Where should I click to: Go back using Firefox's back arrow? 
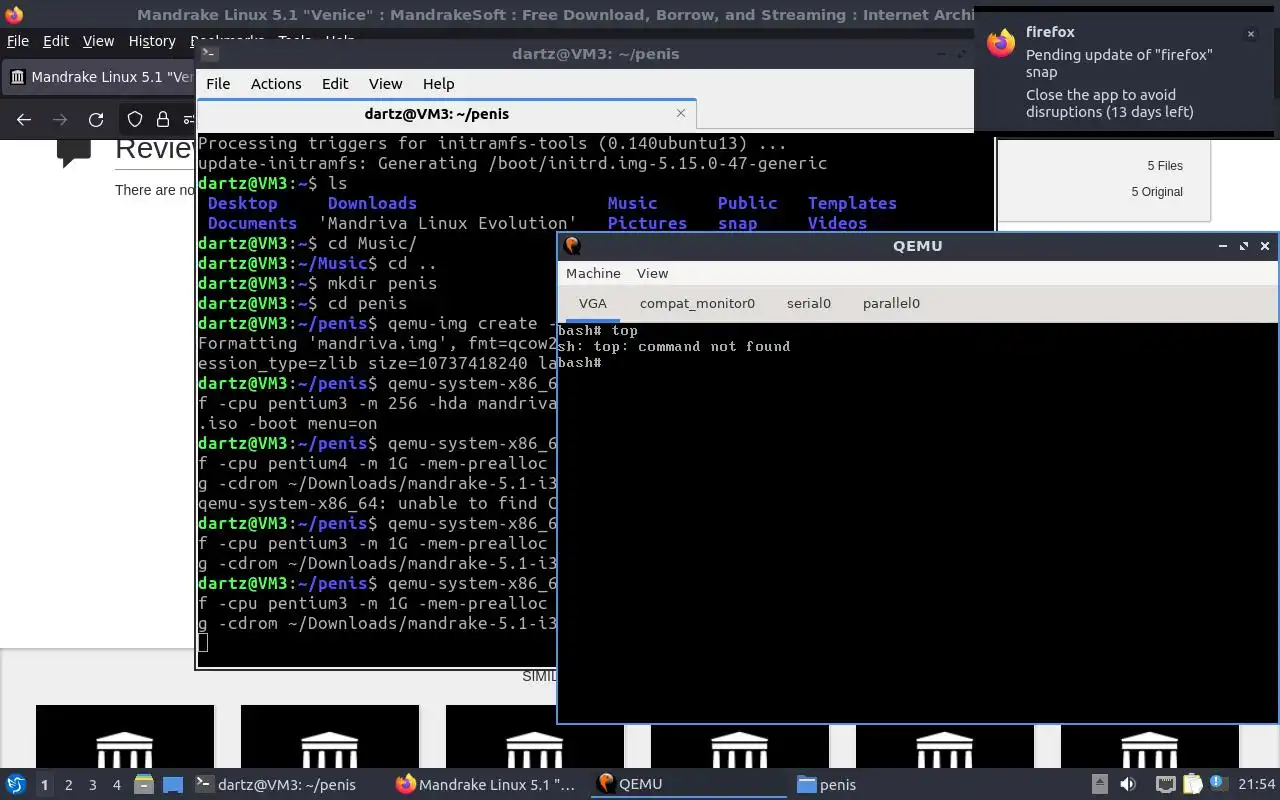[24, 120]
